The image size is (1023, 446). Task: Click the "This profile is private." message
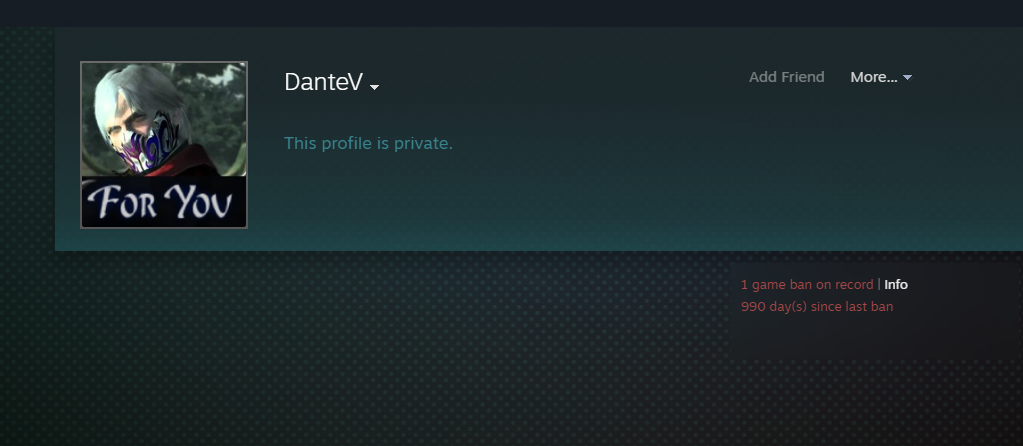click(368, 143)
